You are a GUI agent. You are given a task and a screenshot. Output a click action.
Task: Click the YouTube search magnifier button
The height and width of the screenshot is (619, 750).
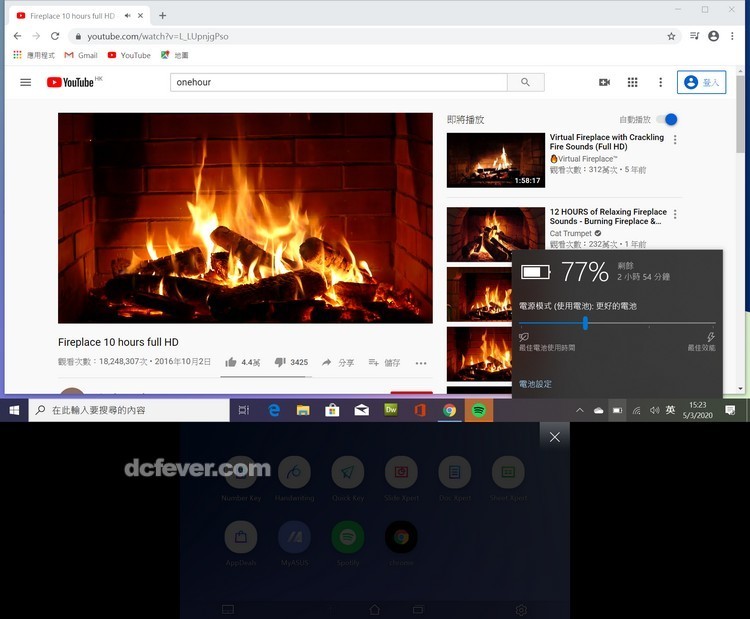point(525,82)
